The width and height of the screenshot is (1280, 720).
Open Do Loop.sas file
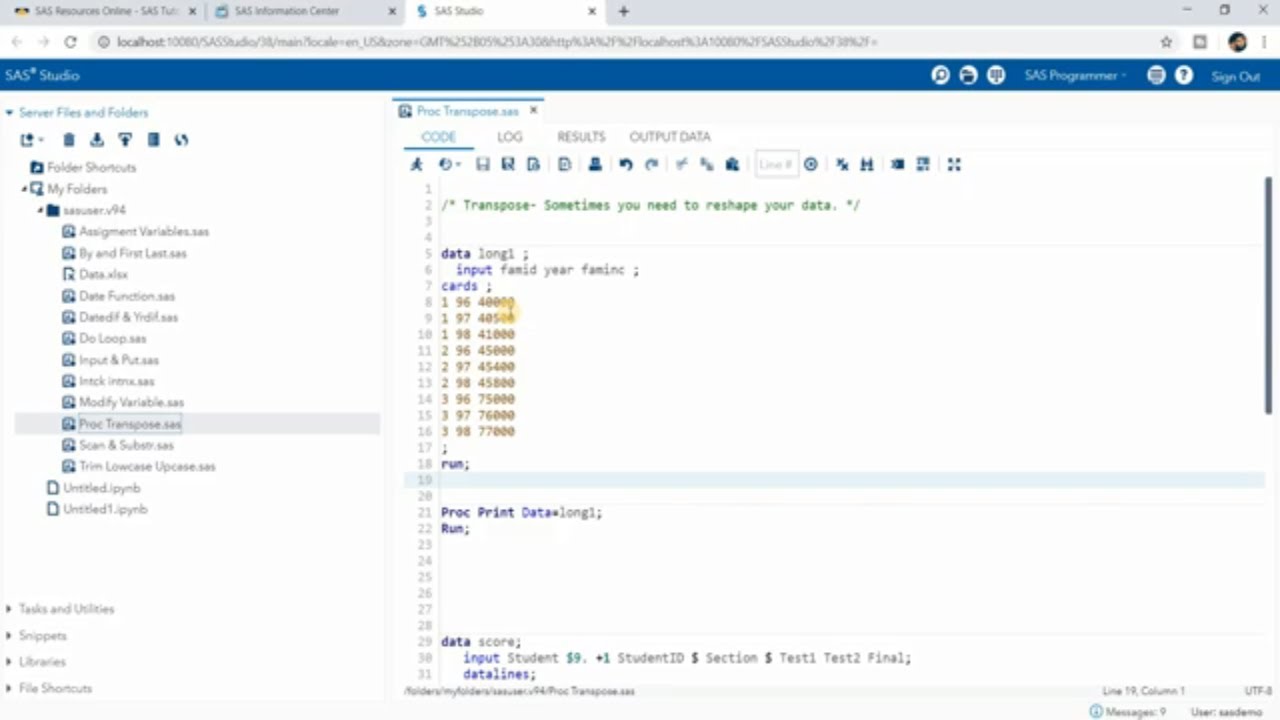[x=112, y=338]
